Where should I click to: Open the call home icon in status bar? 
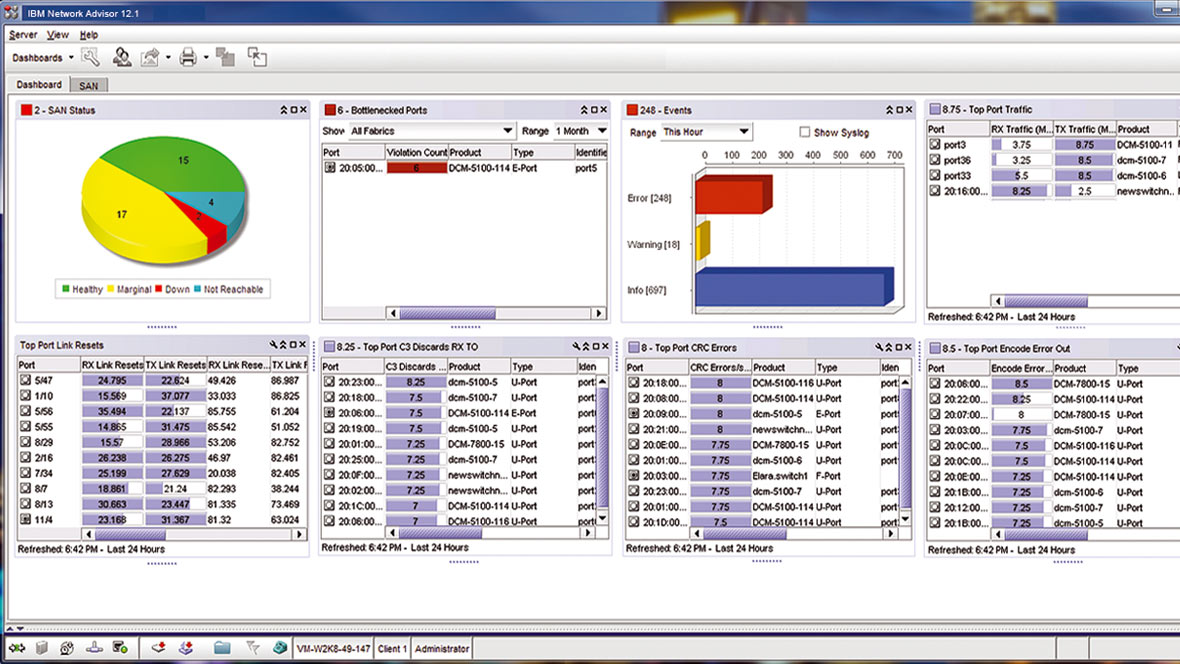(279, 648)
